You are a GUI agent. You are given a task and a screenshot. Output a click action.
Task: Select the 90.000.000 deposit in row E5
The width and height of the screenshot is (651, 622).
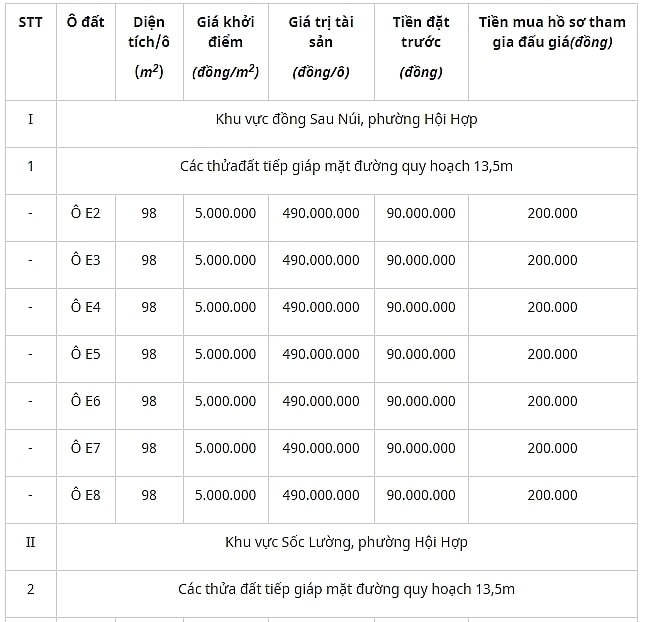(x=421, y=354)
